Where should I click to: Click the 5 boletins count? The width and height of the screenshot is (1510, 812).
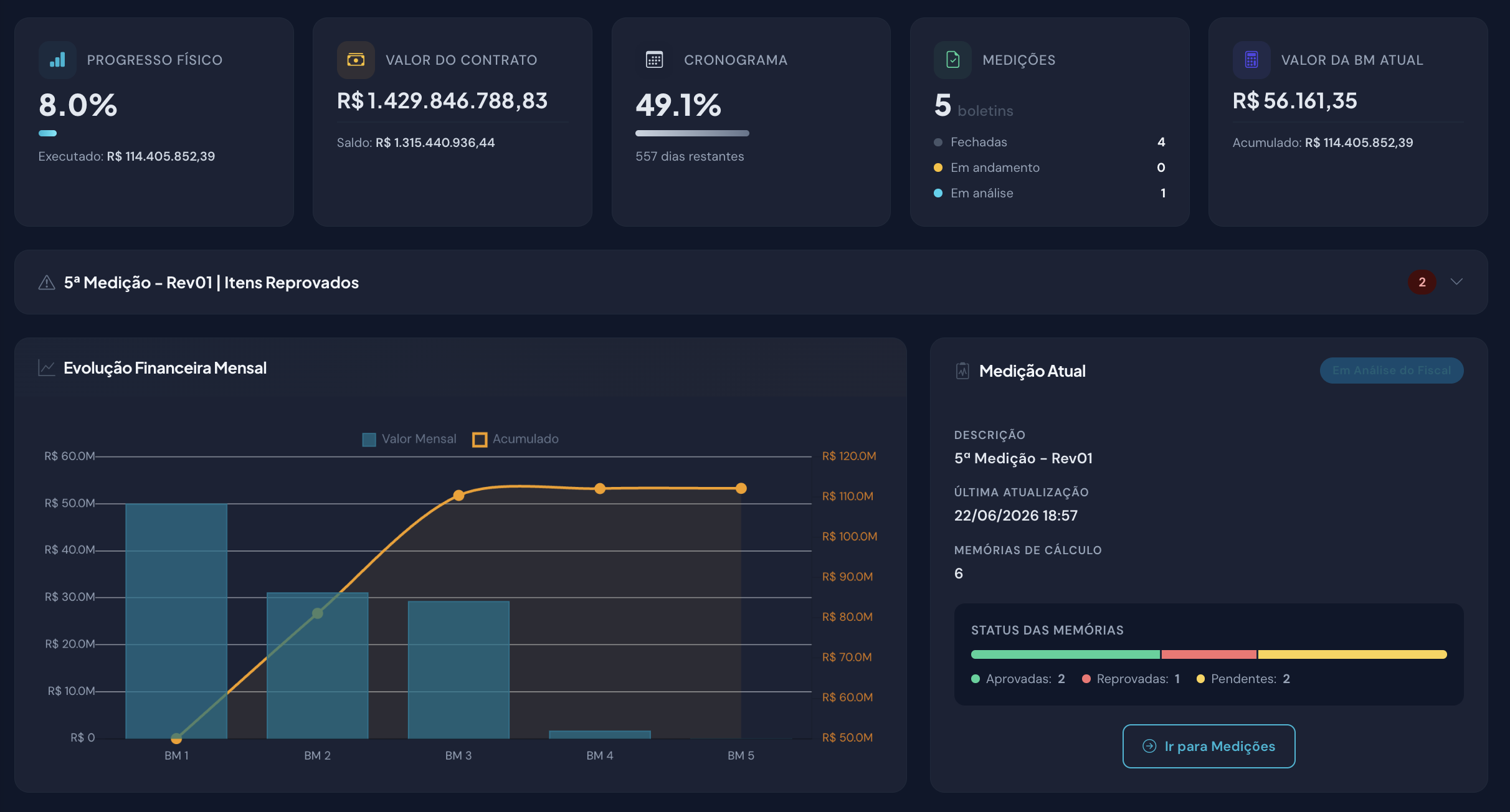click(973, 106)
